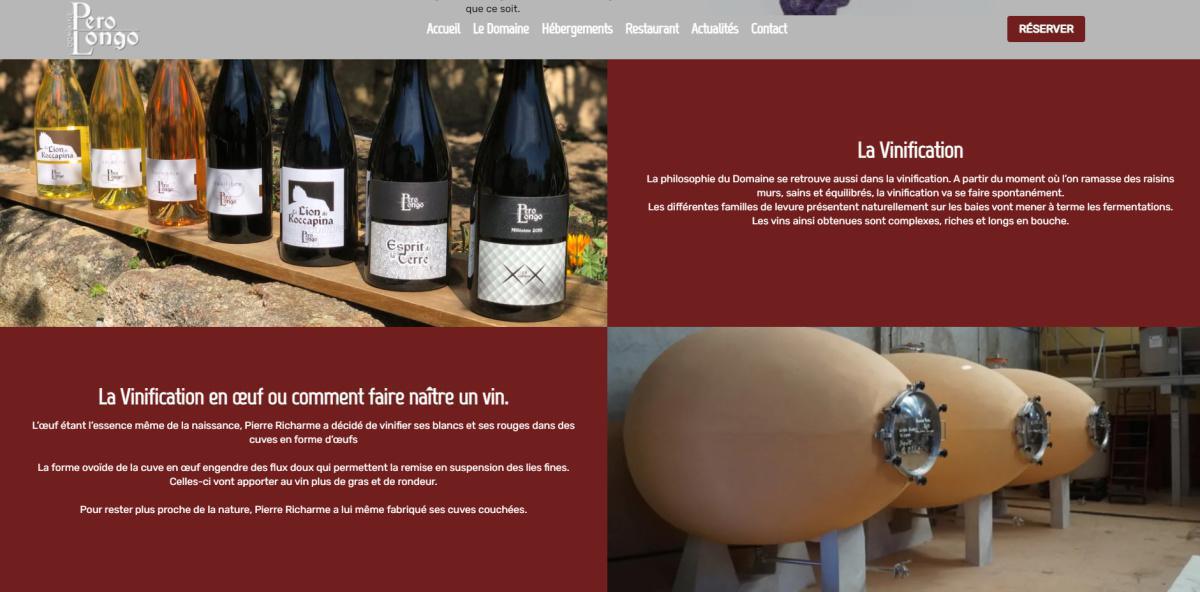Open the Actualités section
Viewport: 1200px width, 592px height.
tap(715, 29)
